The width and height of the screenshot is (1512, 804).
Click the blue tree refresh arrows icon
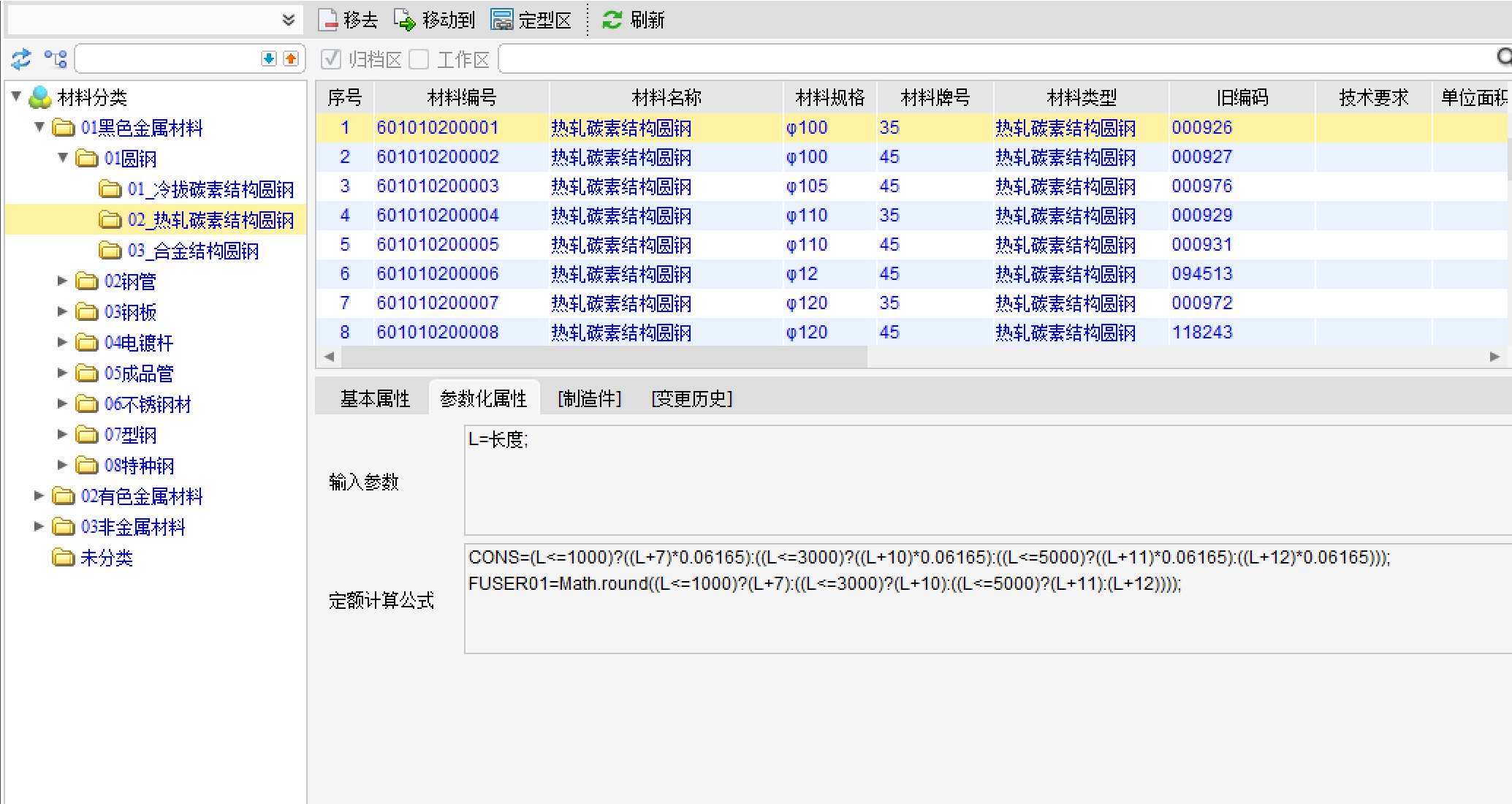(21, 58)
